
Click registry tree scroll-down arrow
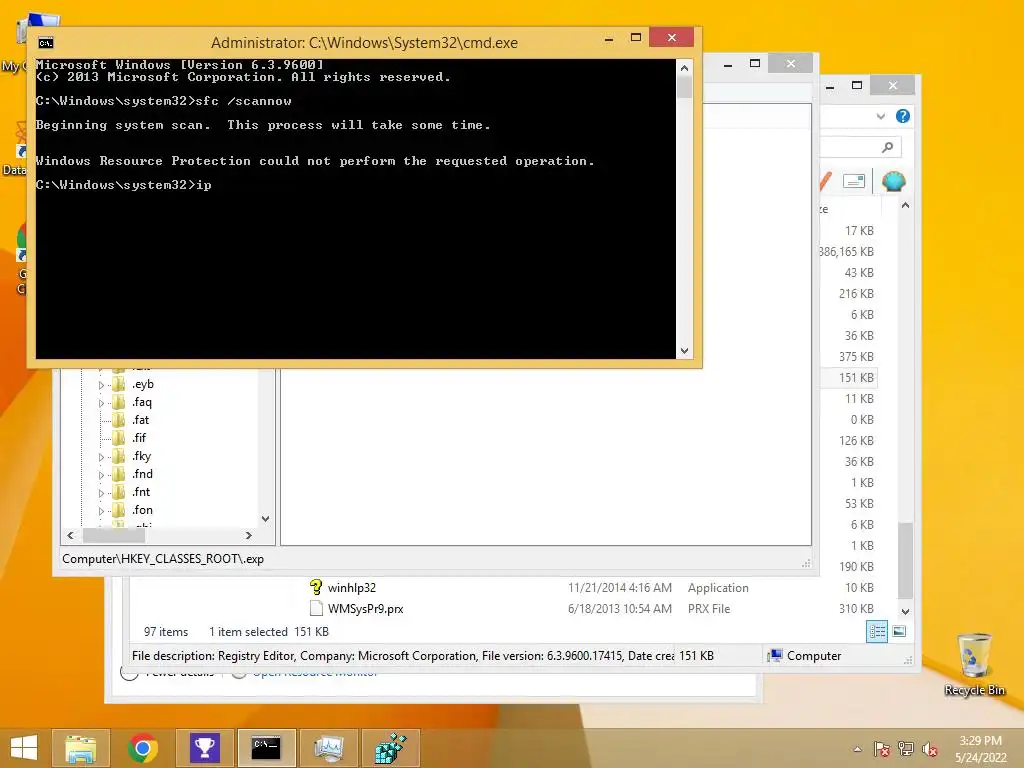click(265, 519)
